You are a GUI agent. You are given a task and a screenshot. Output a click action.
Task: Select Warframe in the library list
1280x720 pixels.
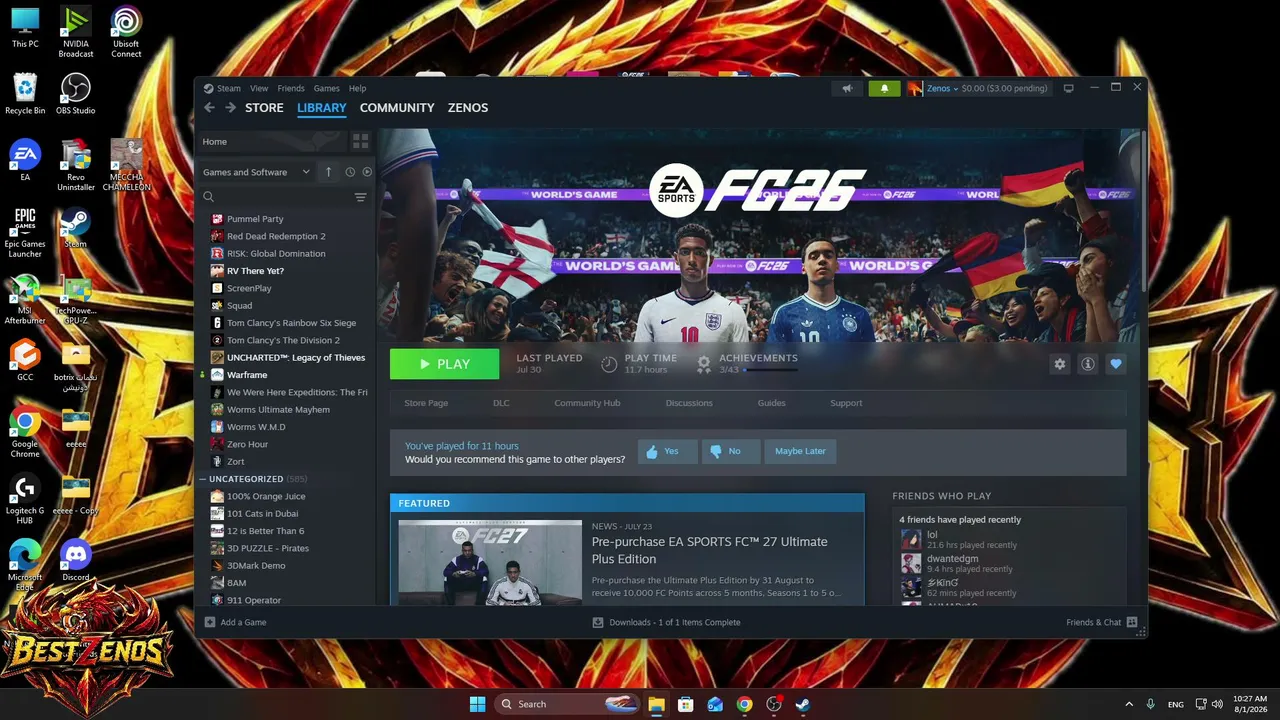tap(247, 375)
